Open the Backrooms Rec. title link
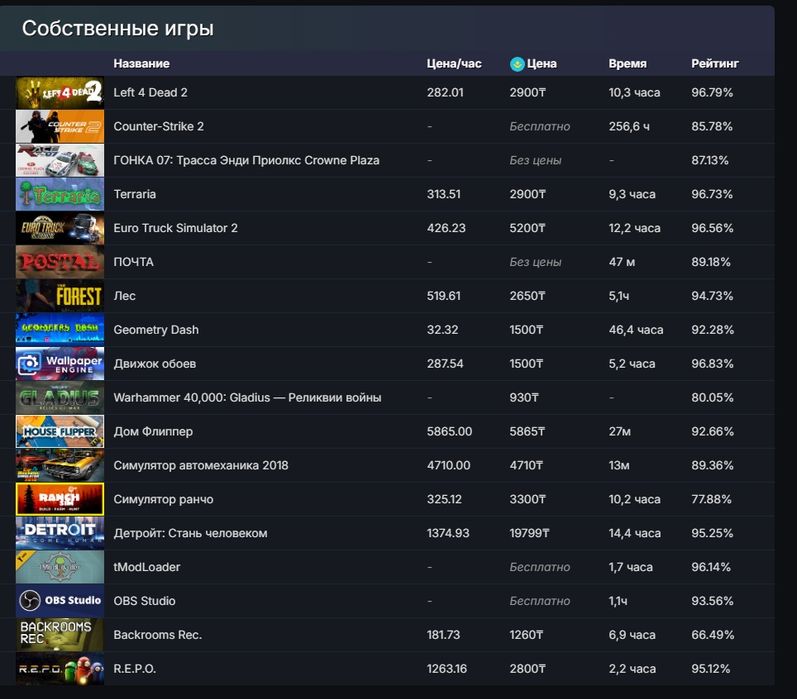797x699 pixels. point(158,635)
